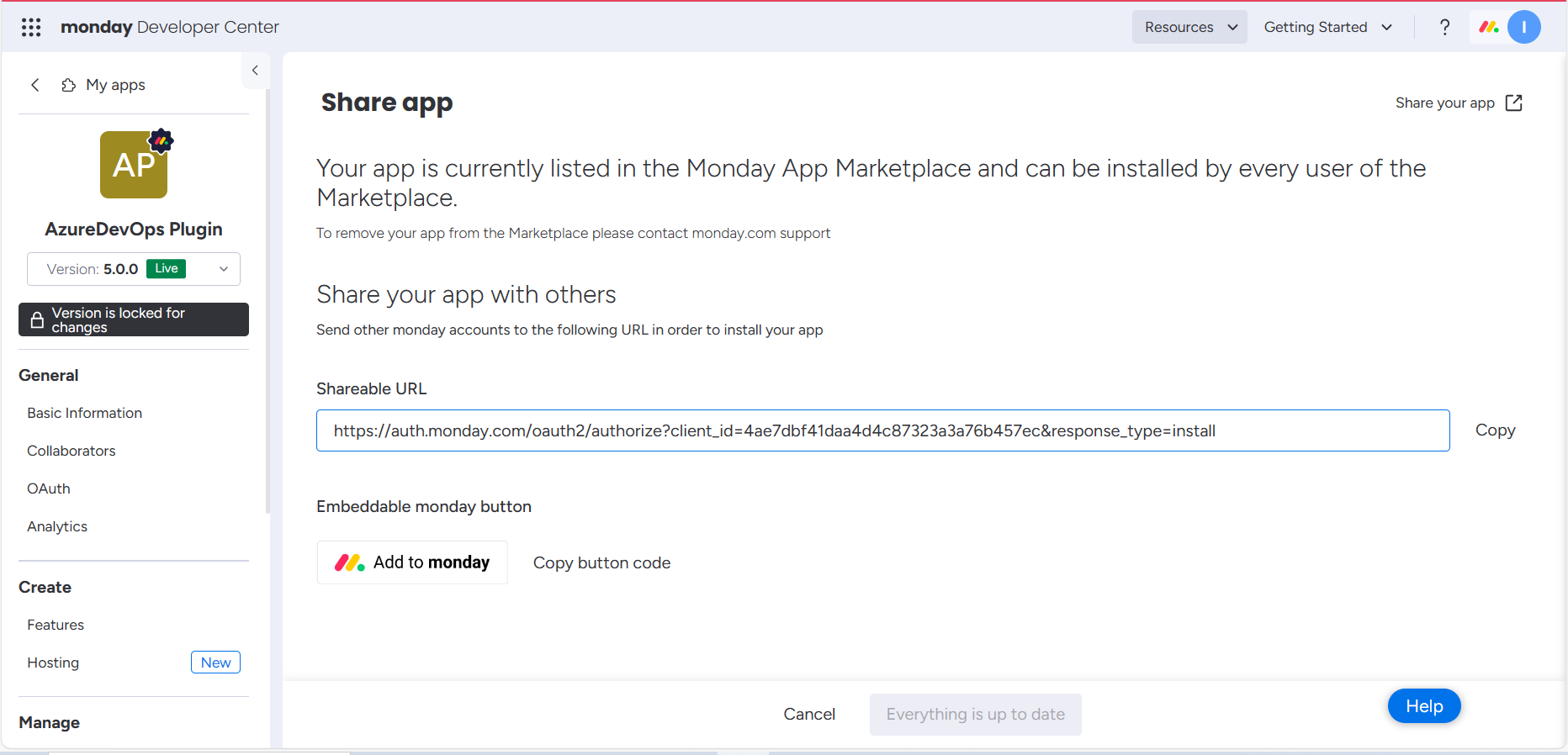1568x755 pixels.
Task: Open the user profile avatar
Action: coord(1523,27)
